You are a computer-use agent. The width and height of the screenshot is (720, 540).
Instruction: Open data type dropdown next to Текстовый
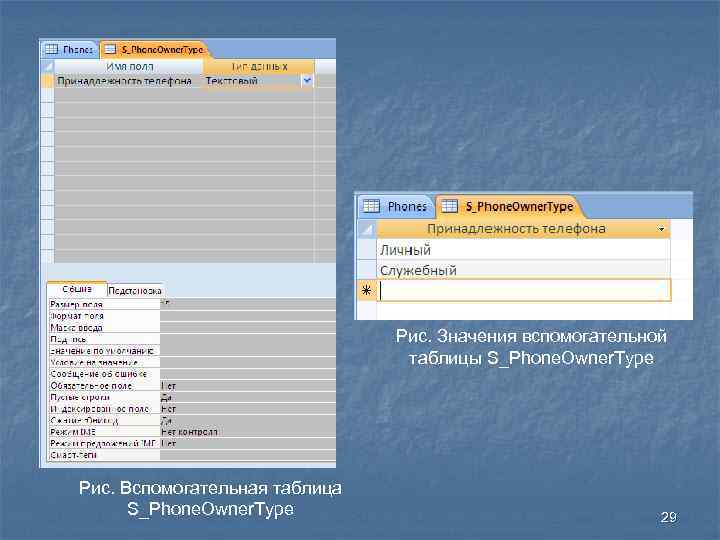[x=307, y=81]
